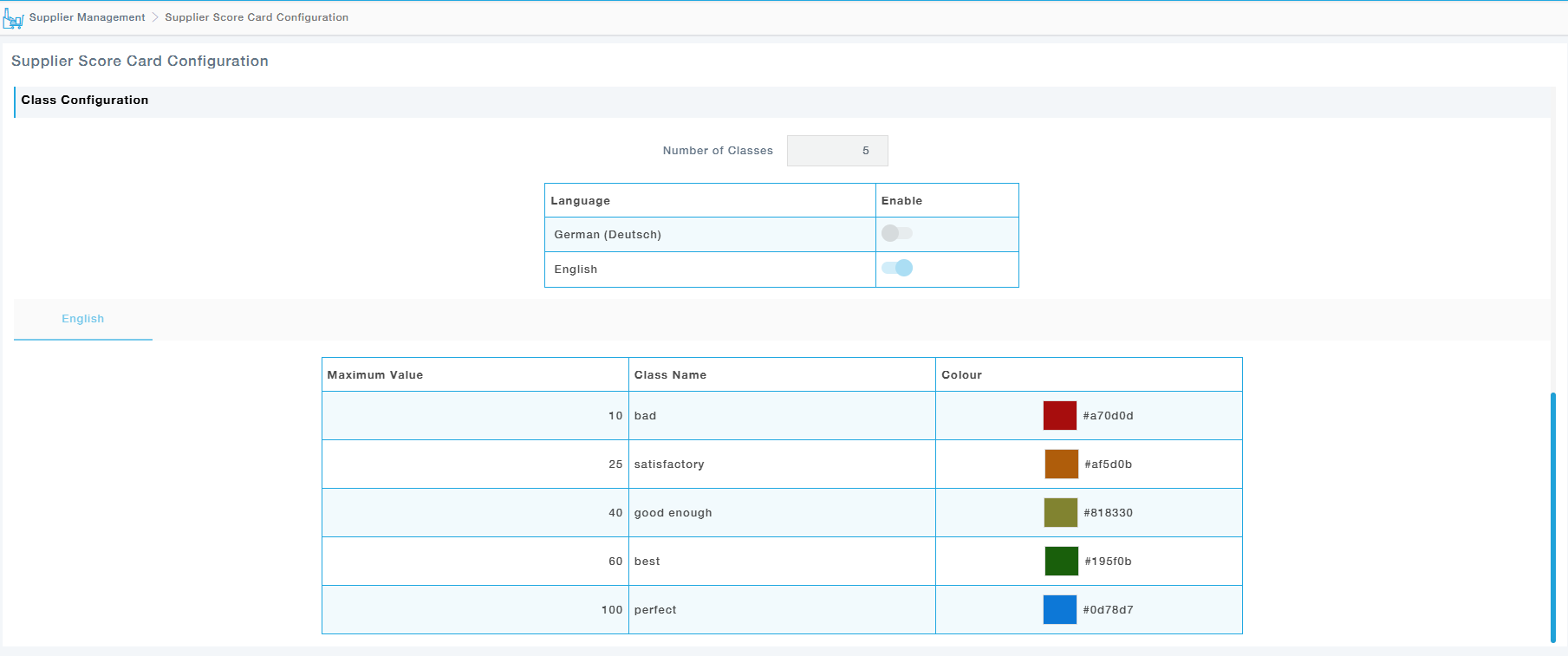This screenshot has height=656, width=1568.
Task: Open the red #a70d0d colour swatch
Action: [x=1059, y=416]
